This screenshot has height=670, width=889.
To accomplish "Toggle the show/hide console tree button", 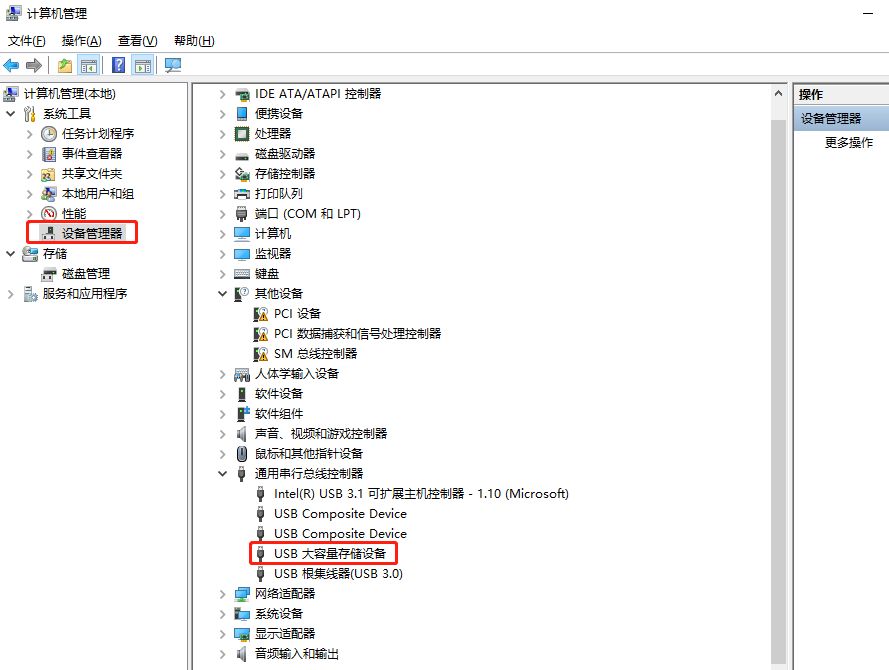I will click(x=89, y=65).
